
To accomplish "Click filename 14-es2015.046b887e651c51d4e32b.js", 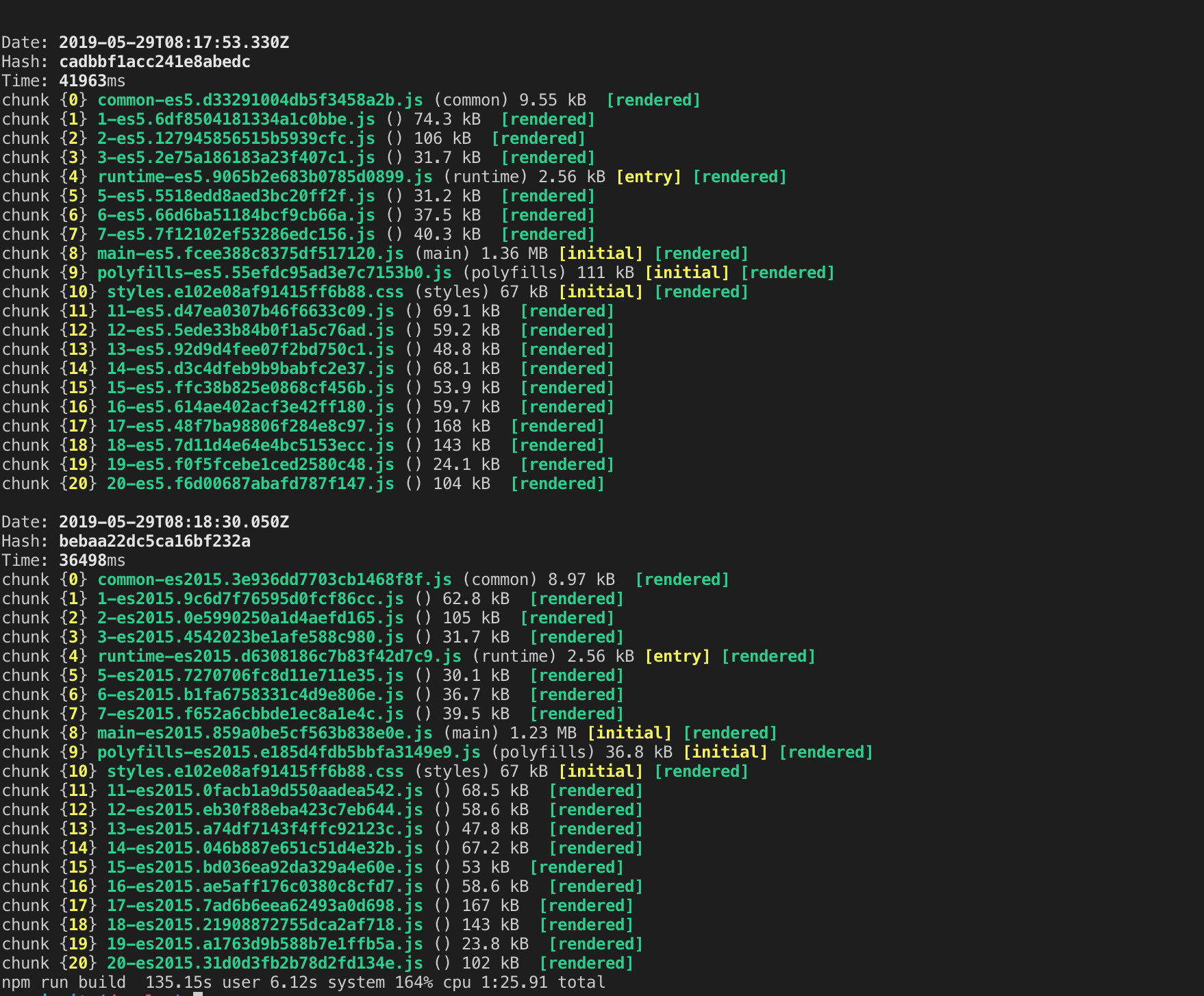I will 265,848.
